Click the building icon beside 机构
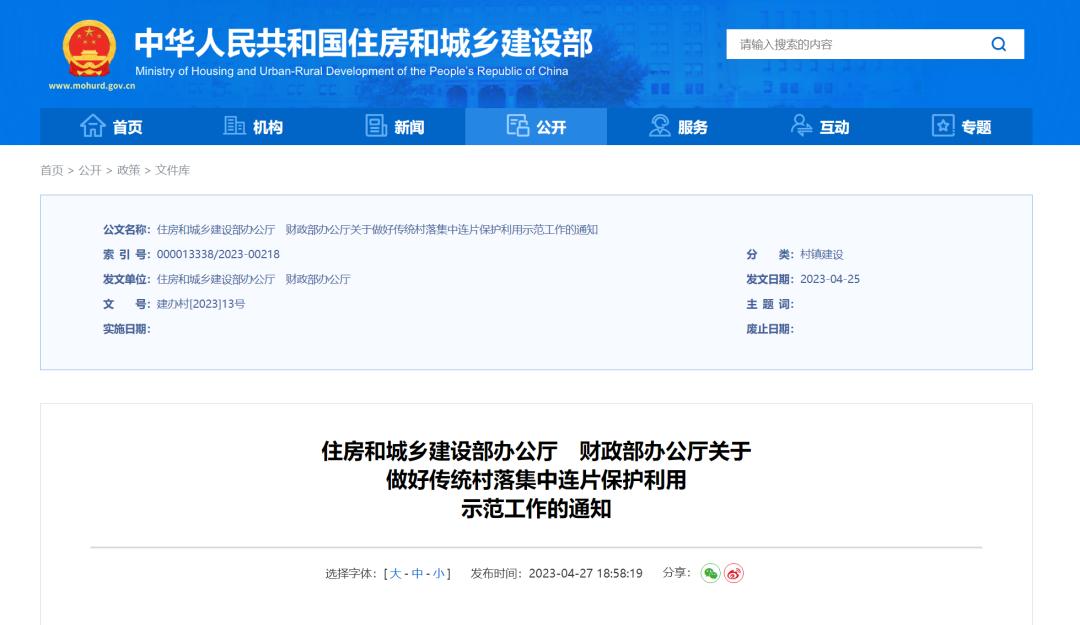The image size is (1080, 625). (234, 126)
